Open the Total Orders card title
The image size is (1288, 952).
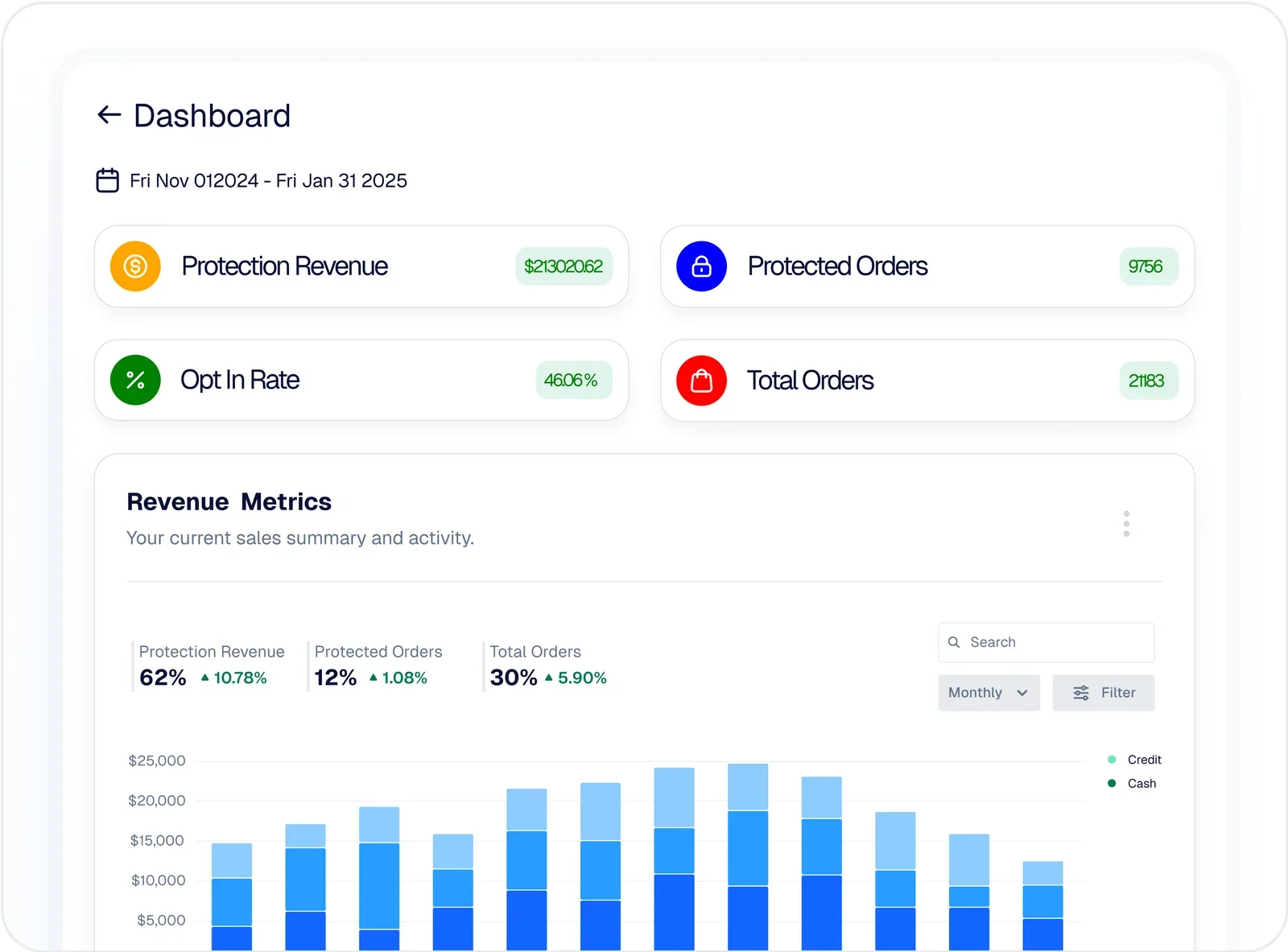pos(811,381)
